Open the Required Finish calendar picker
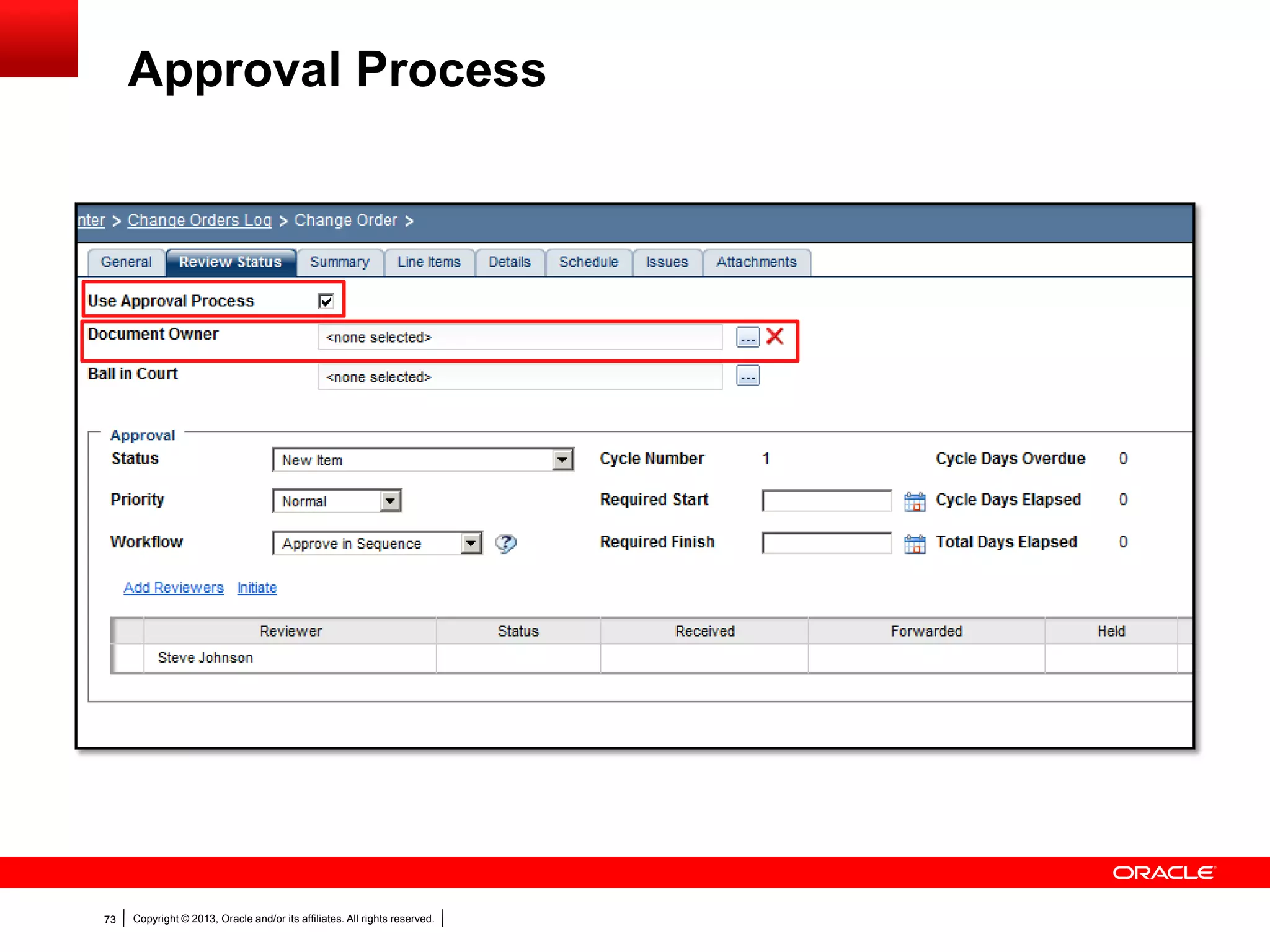 (x=915, y=544)
